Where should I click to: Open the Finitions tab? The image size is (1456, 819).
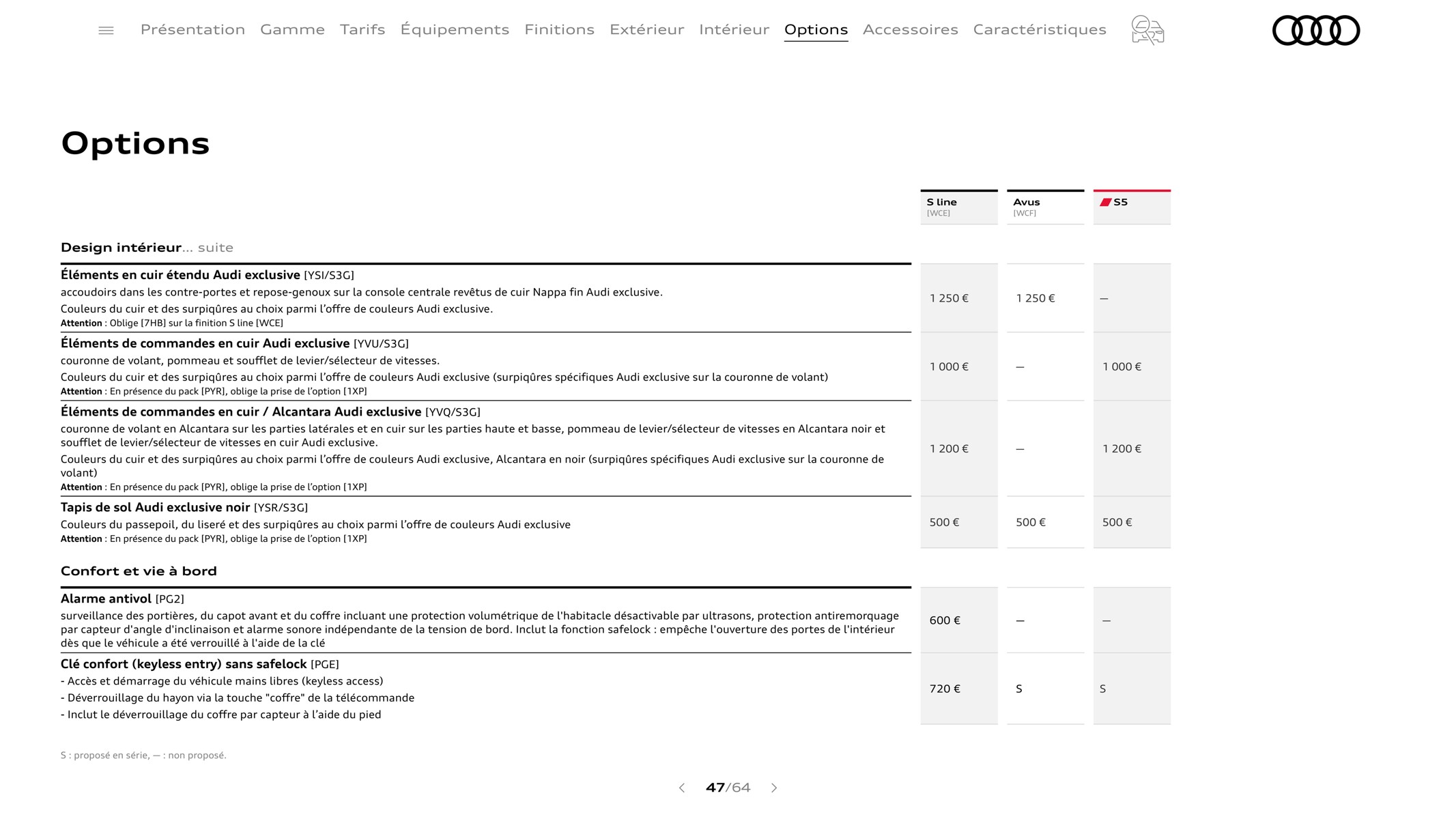[x=559, y=29]
